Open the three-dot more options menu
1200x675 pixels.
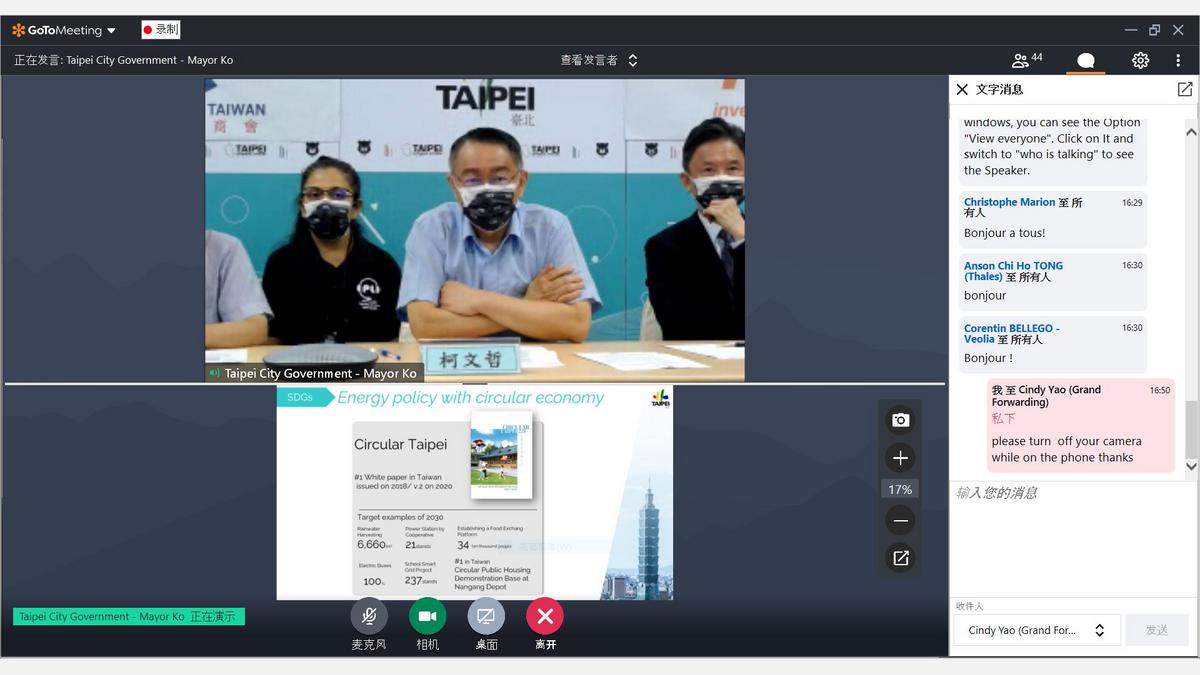coord(1178,60)
